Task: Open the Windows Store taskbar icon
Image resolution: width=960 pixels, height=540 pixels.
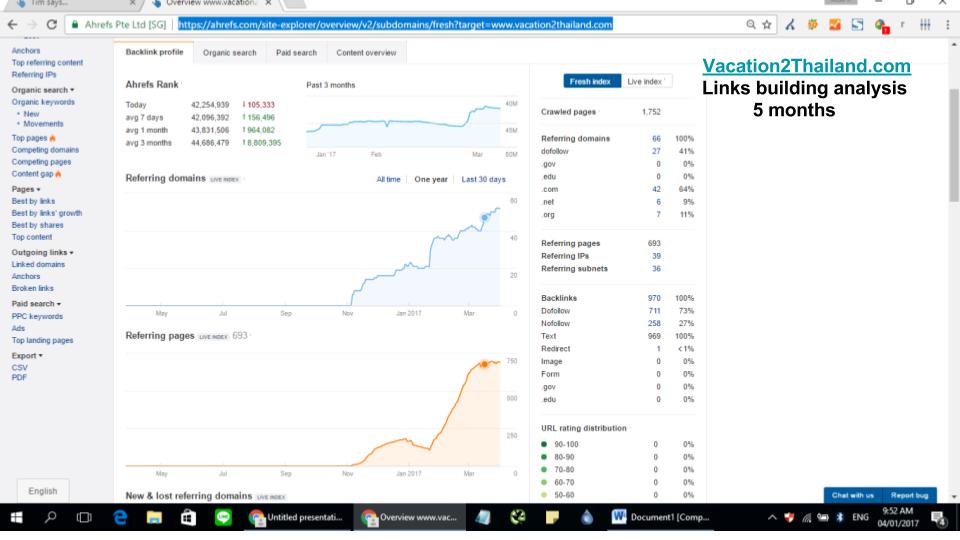Action: [x=188, y=517]
